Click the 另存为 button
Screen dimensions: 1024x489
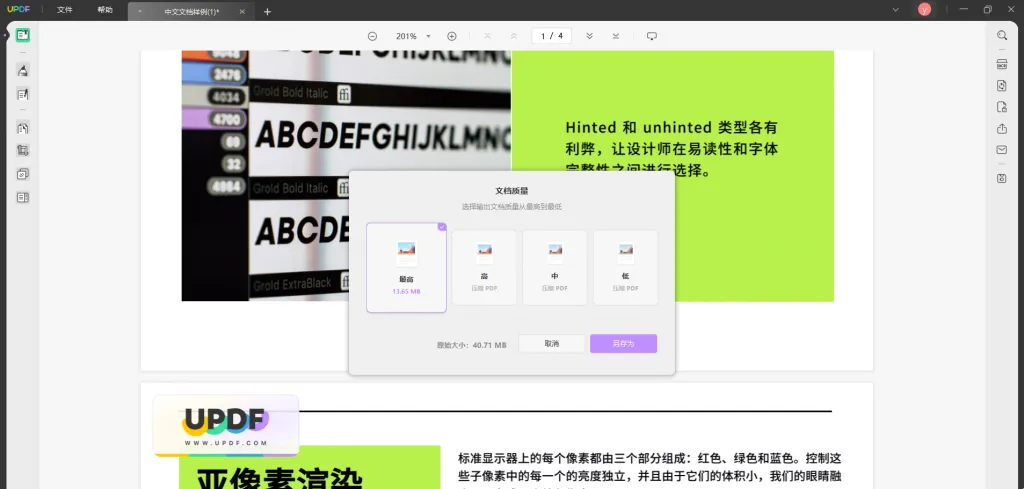pyautogui.click(x=623, y=343)
